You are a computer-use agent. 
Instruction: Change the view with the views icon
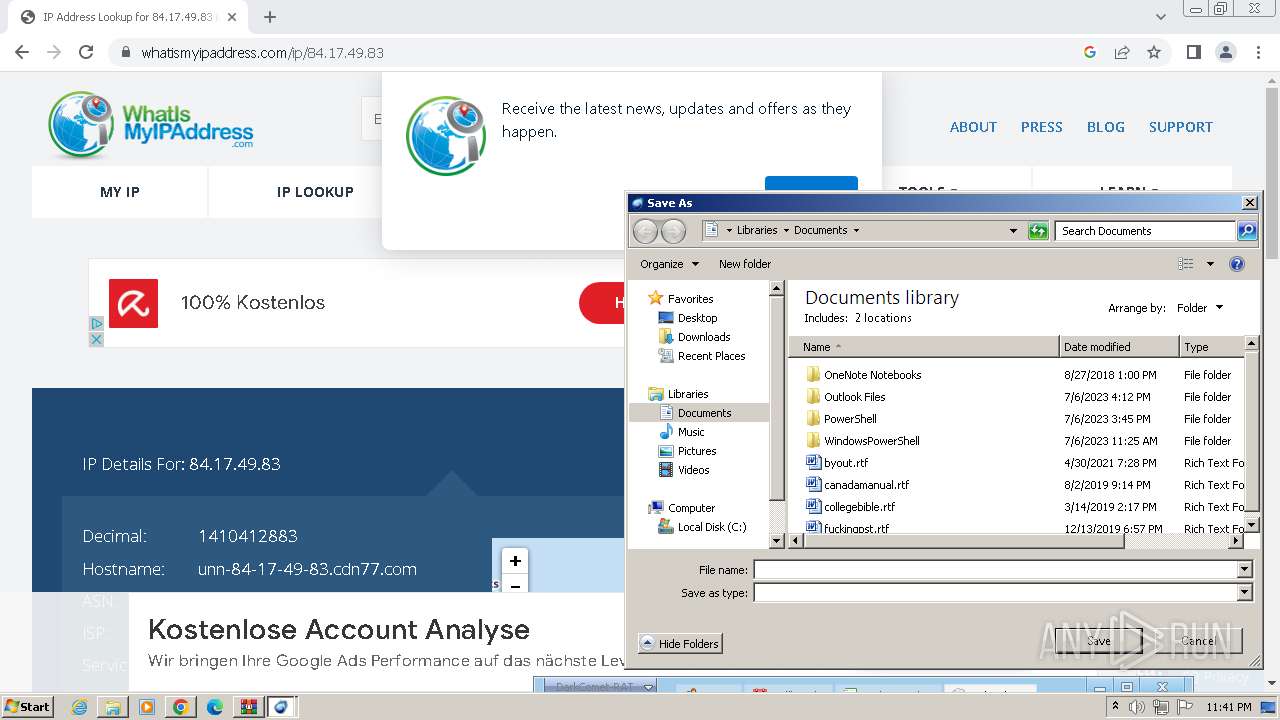click(1186, 264)
